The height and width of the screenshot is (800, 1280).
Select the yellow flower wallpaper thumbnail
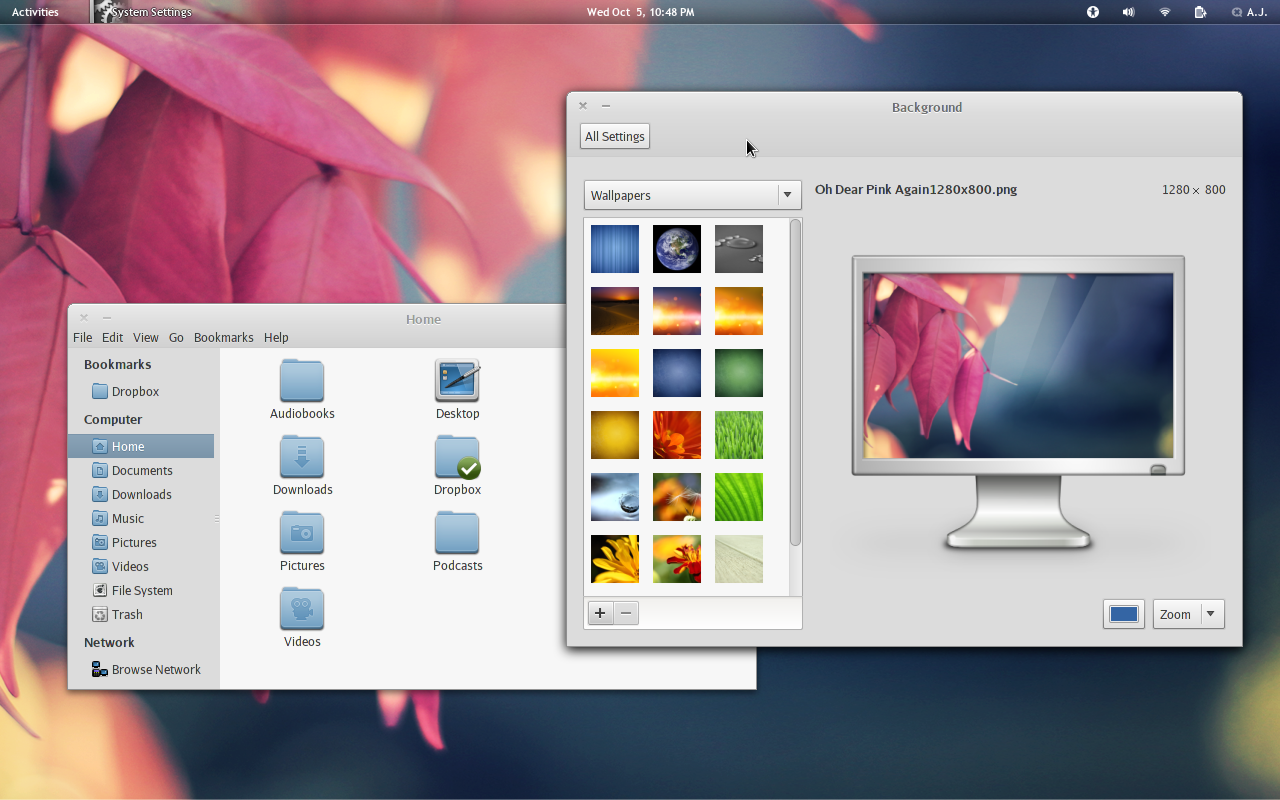615,559
